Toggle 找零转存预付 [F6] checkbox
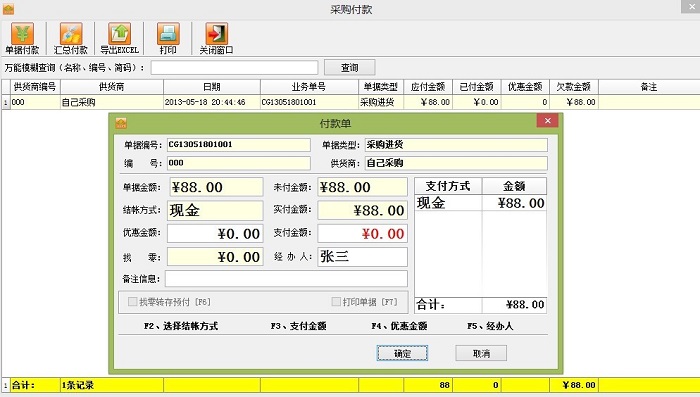 tap(132, 302)
